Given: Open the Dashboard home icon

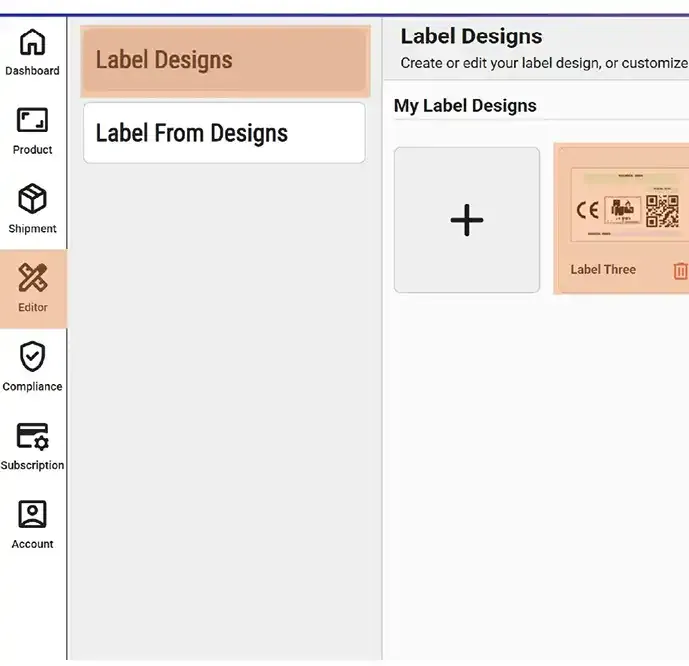Looking at the screenshot, I should coord(32,42).
